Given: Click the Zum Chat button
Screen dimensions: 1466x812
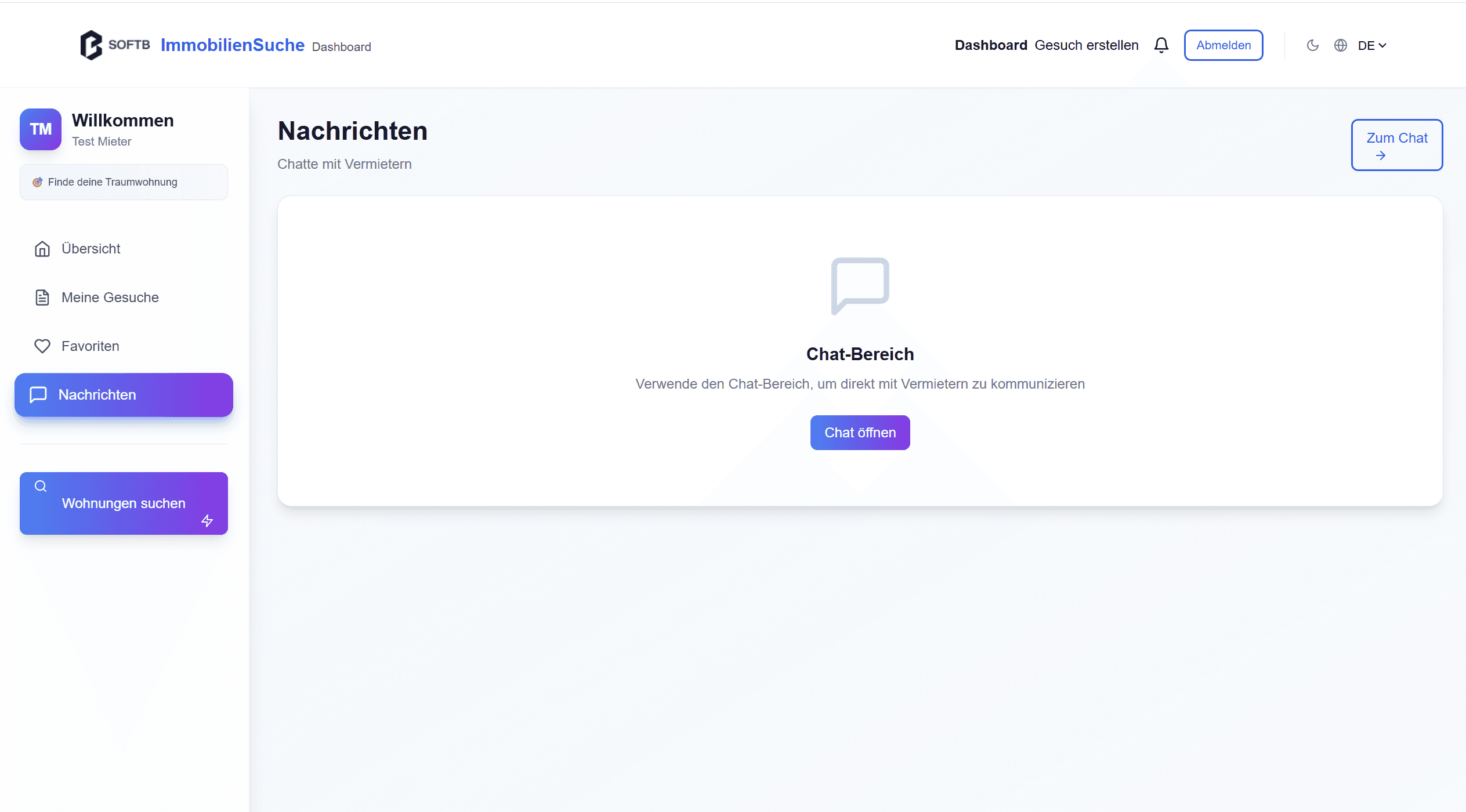Looking at the screenshot, I should tap(1396, 145).
